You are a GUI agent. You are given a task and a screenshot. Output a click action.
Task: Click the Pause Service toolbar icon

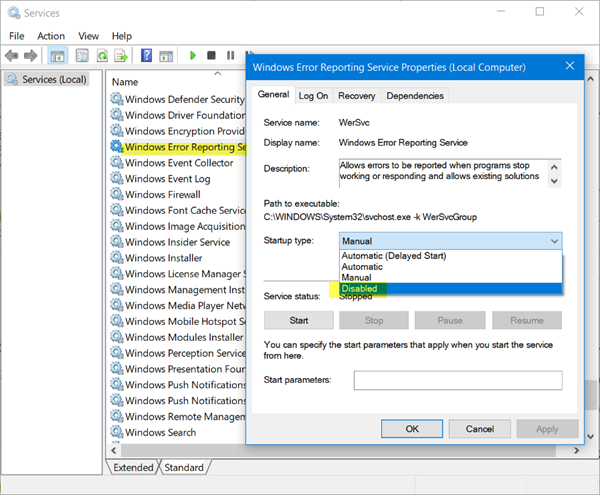coord(231,56)
